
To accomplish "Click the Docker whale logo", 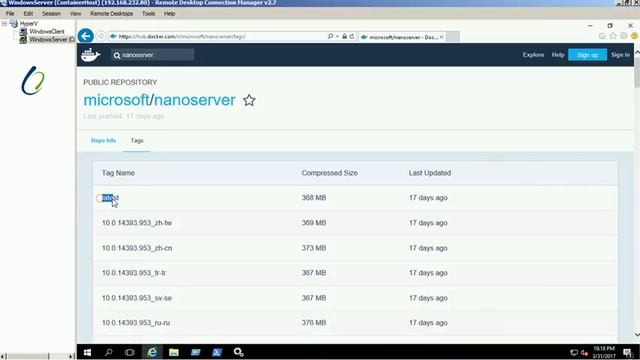I will click(x=90, y=55).
